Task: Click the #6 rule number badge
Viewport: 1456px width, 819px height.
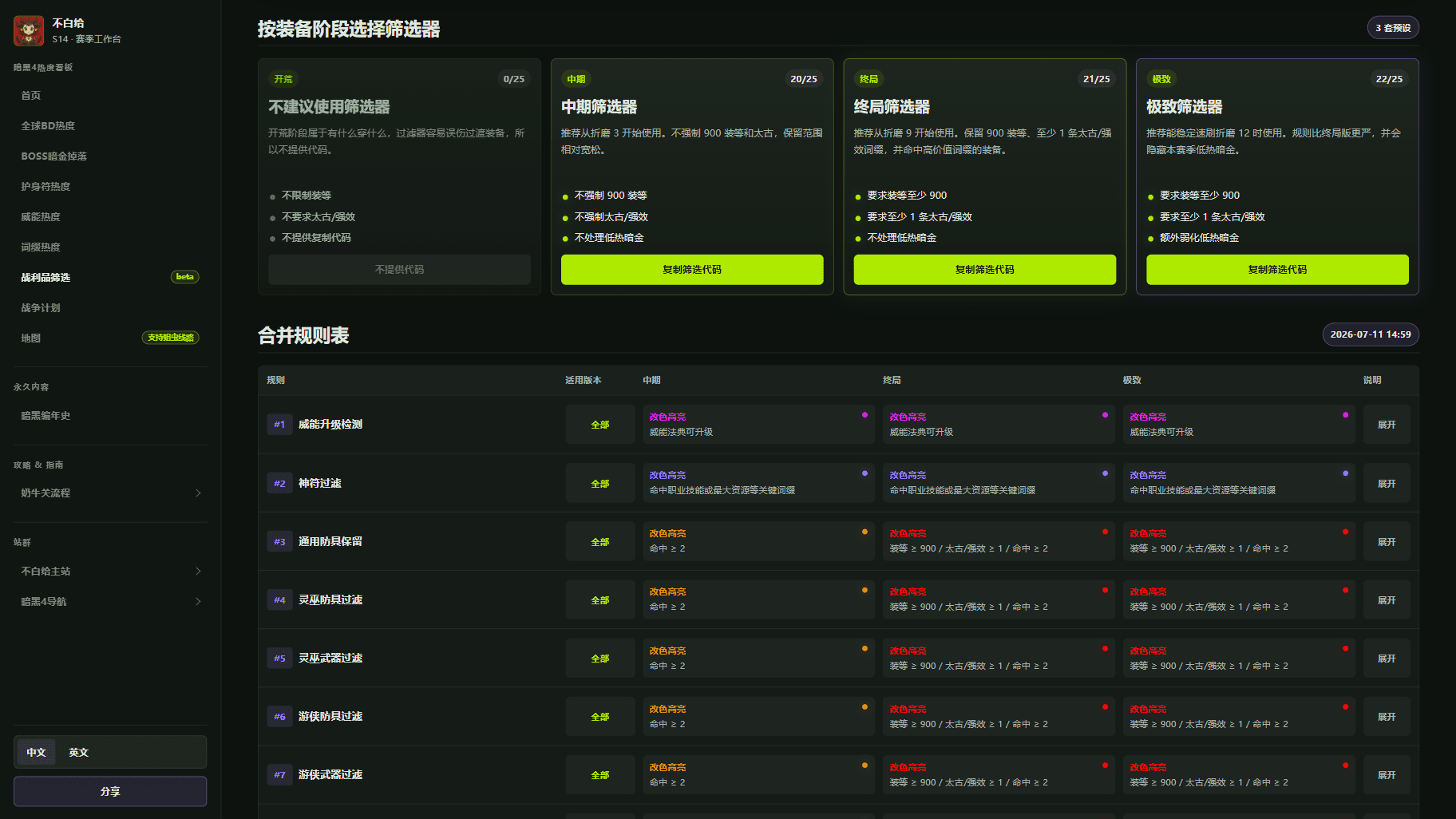Action: [x=279, y=717]
